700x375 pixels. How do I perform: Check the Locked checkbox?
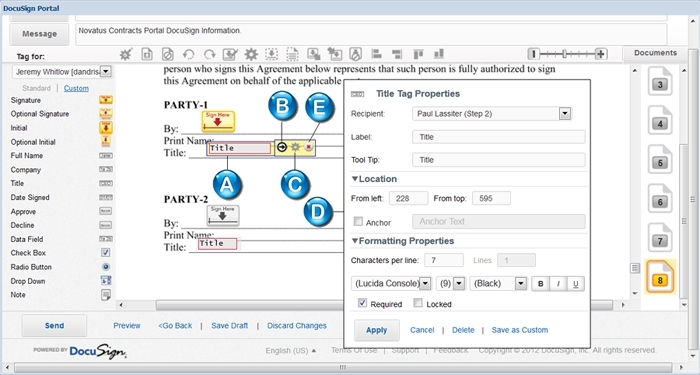tap(418, 303)
